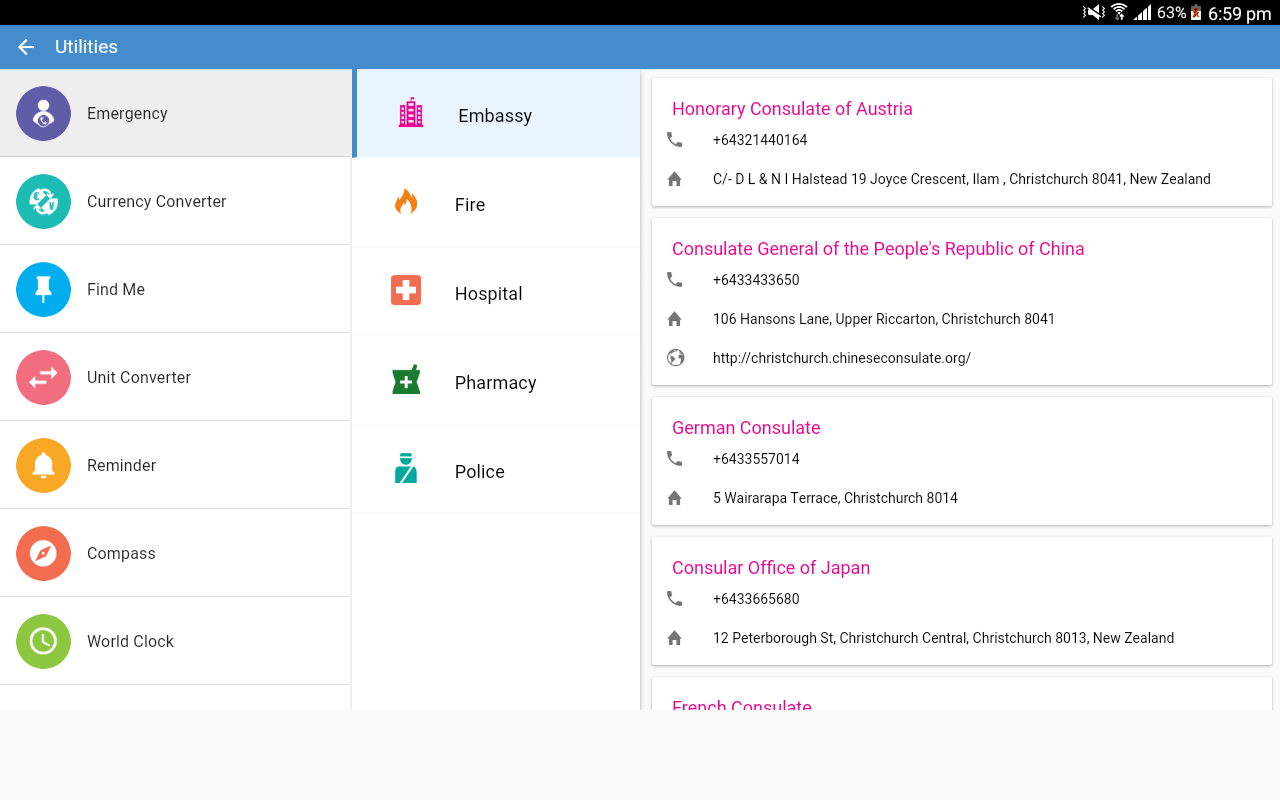This screenshot has height=800, width=1280.
Task: Switch to the Hospital category
Action: point(496,292)
